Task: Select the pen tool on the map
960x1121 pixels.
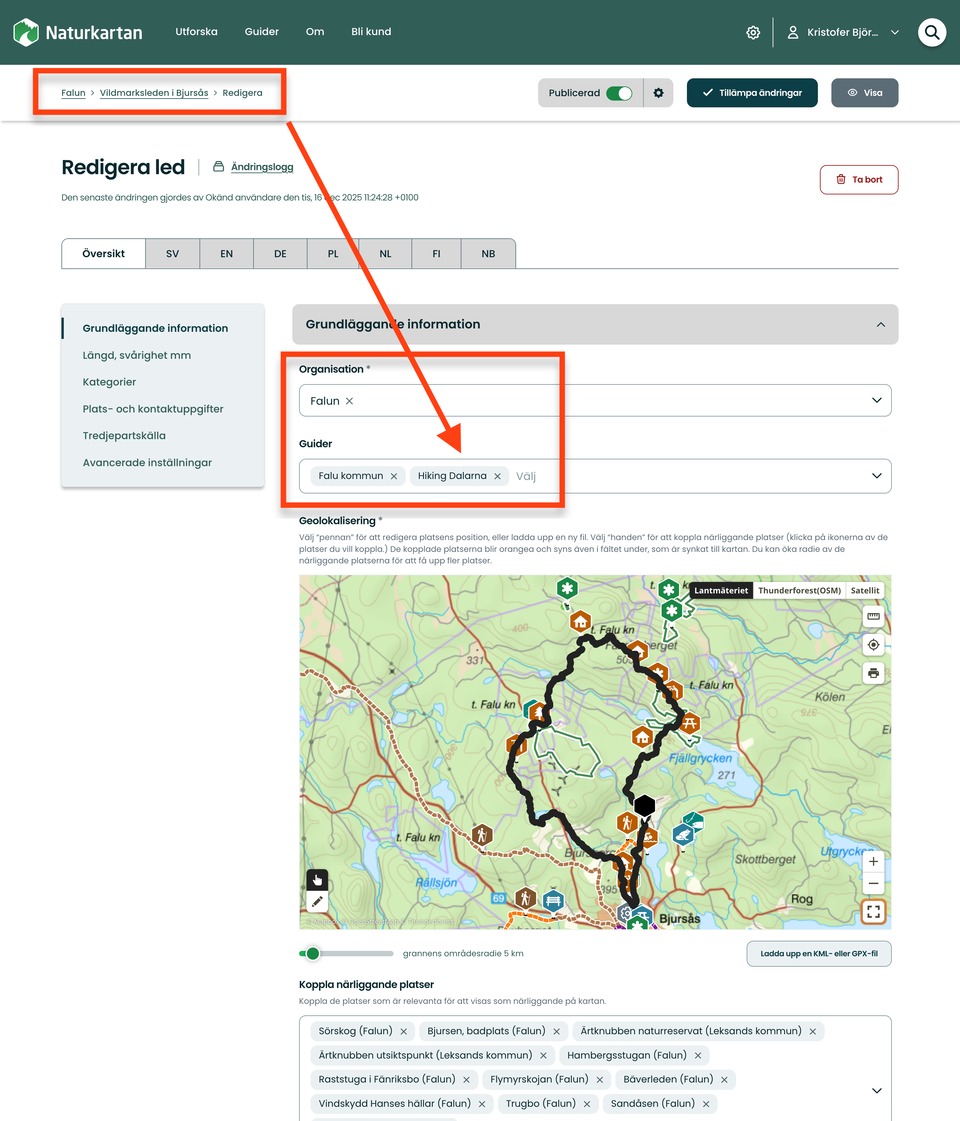Action: [x=316, y=901]
